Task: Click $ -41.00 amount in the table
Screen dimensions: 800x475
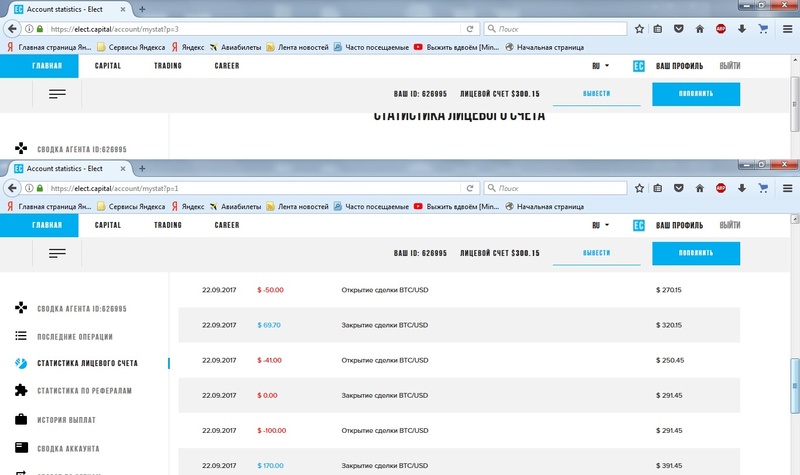Action: pos(269,360)
